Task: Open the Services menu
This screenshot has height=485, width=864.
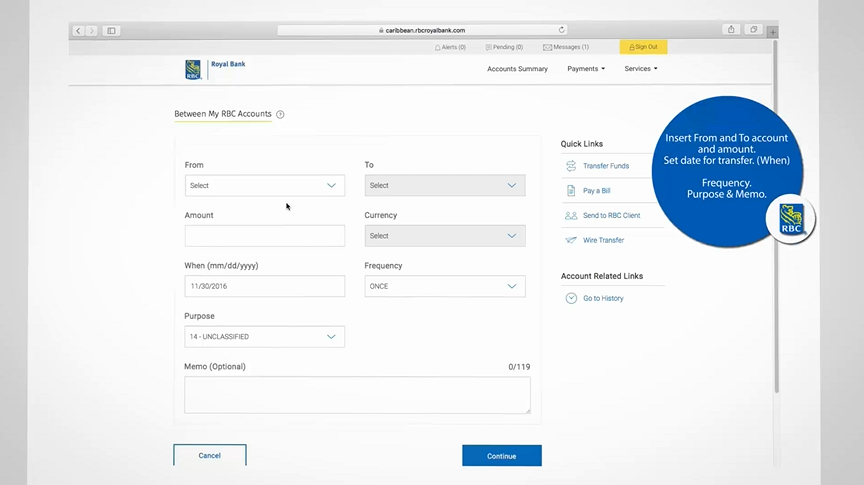Action: tap(640, 69)
